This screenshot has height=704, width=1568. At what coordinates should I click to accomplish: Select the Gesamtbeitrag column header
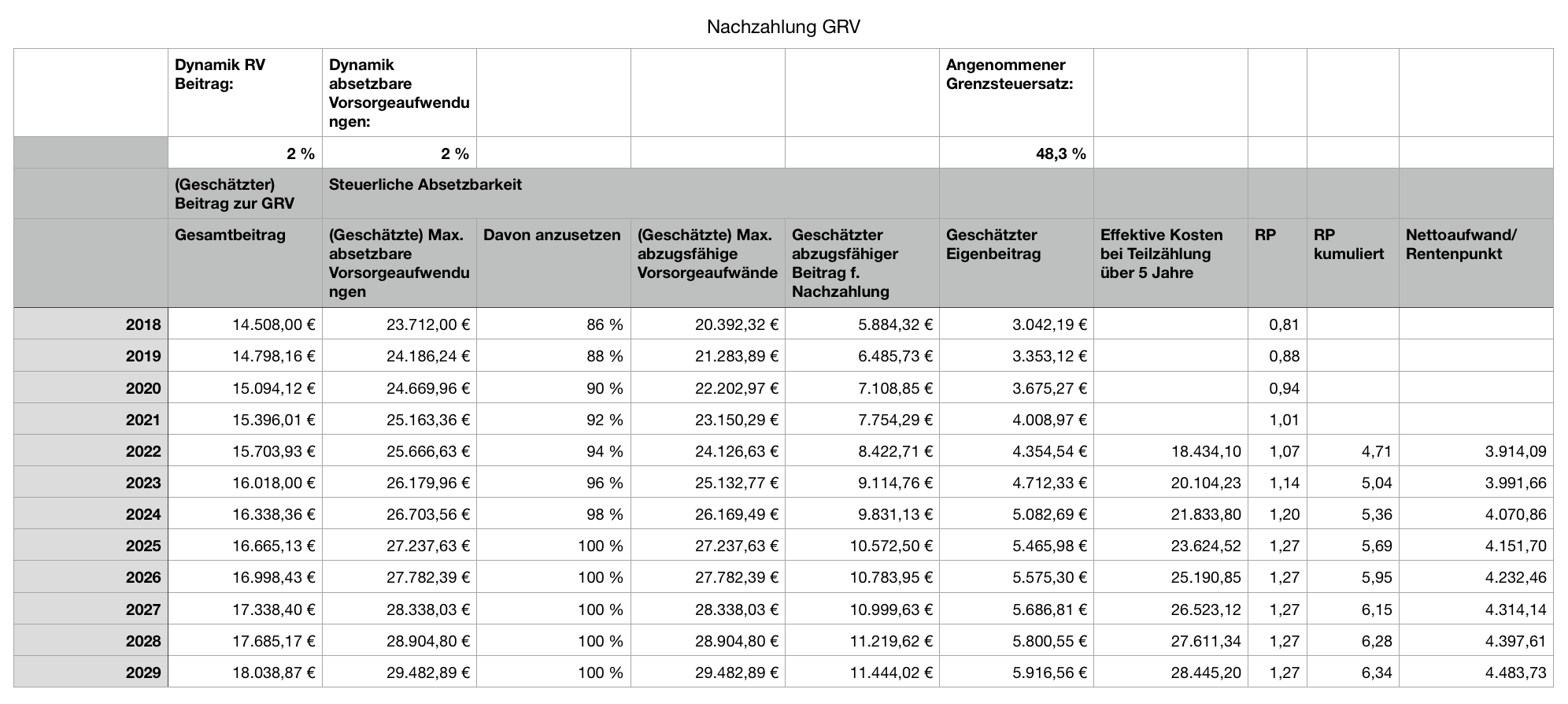tap(245, 263)
